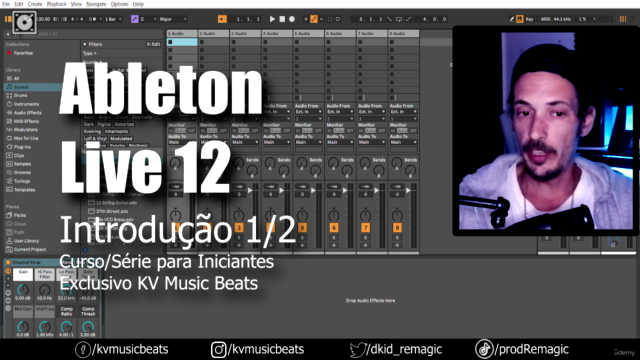Set track 8 Monitor to Off
Viewport: 640px width, 360px height.
(413, 131)
